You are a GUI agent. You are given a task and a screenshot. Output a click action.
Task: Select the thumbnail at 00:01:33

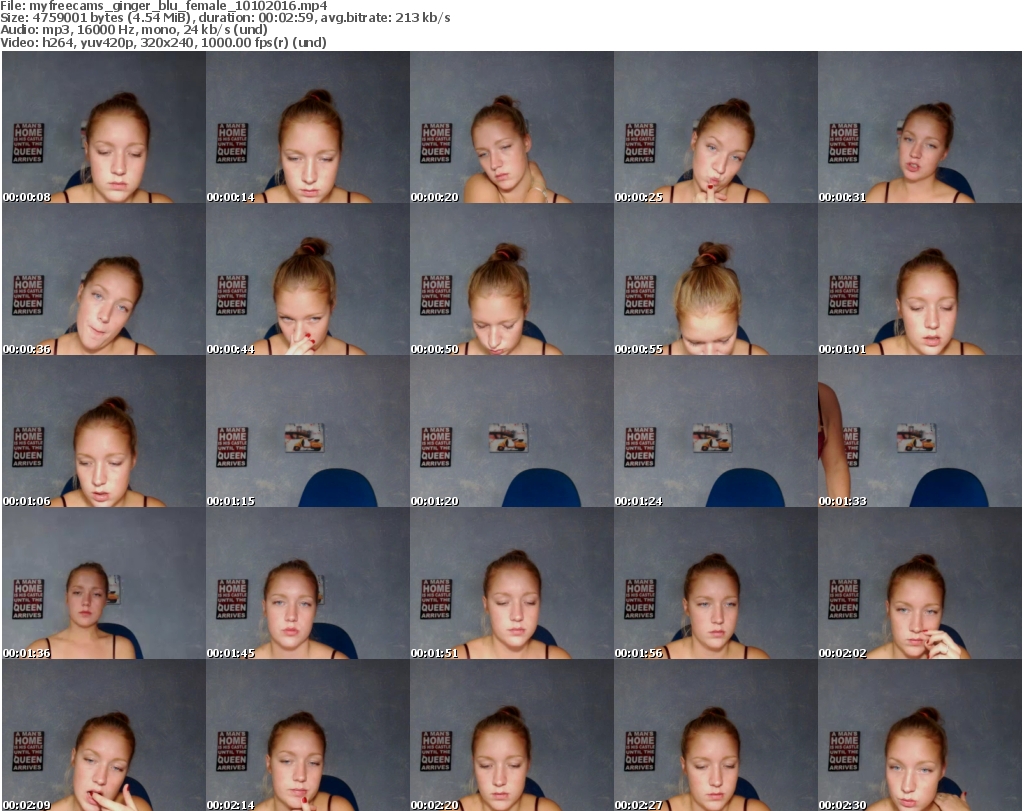pos(920,432)
